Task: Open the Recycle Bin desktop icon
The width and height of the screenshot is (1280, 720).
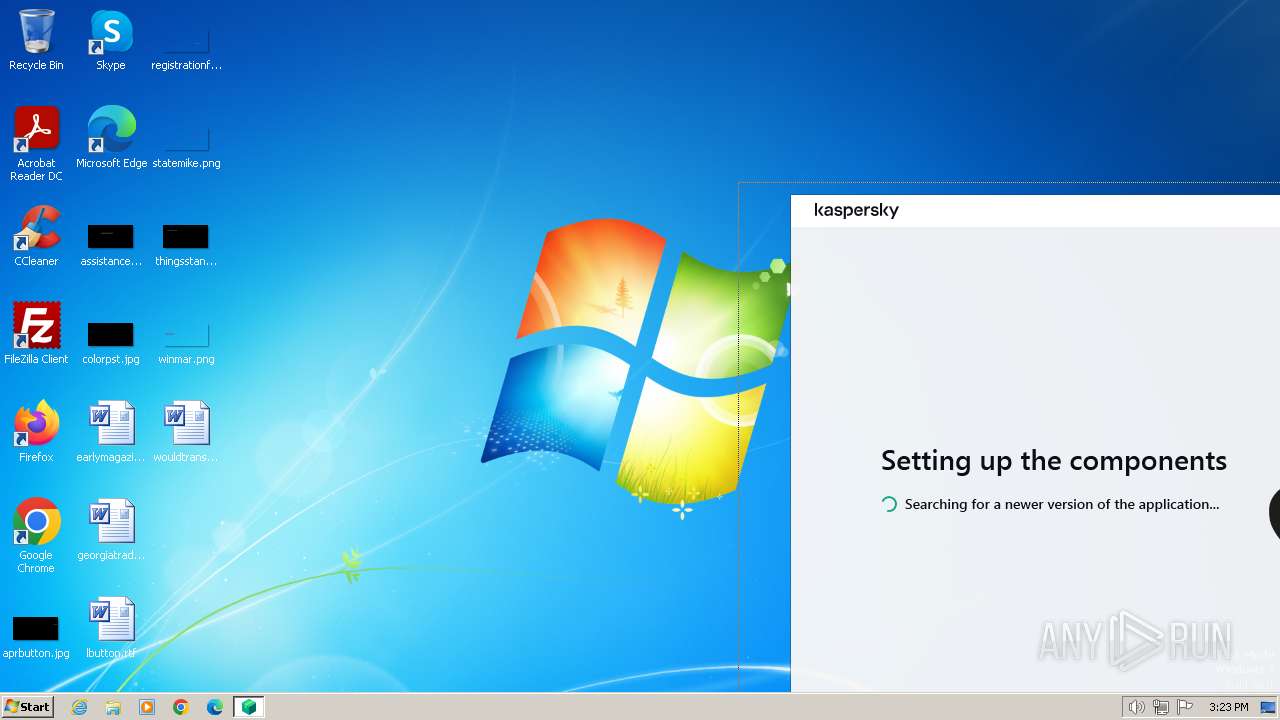Action: tap(36, 40)
